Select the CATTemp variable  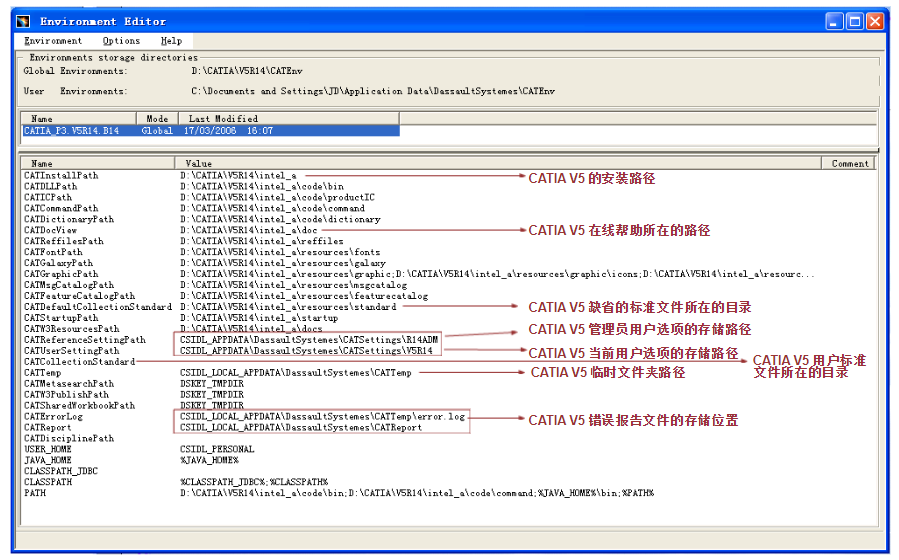click(x=42, y=373)
